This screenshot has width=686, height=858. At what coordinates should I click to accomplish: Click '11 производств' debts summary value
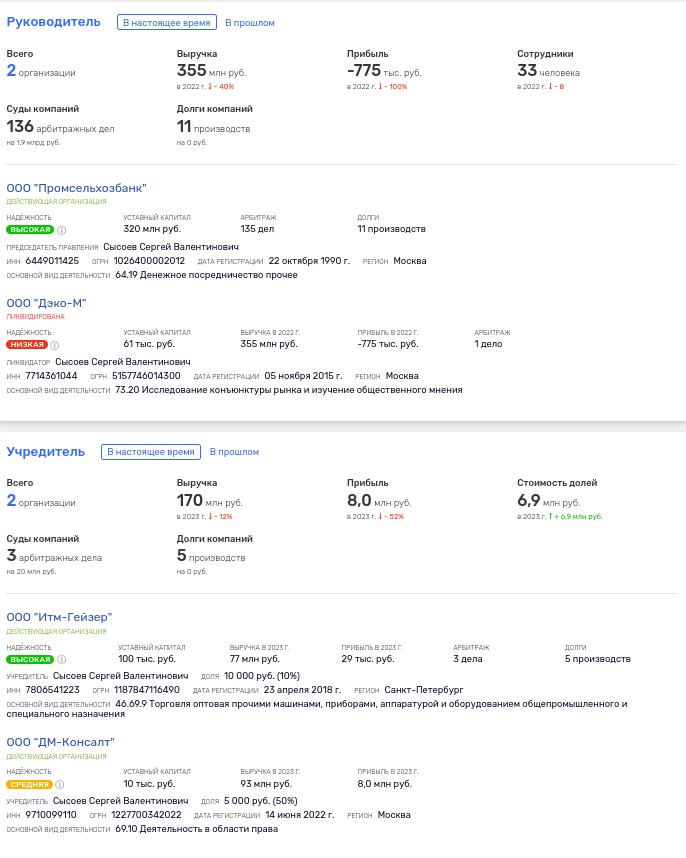[213, 127]
